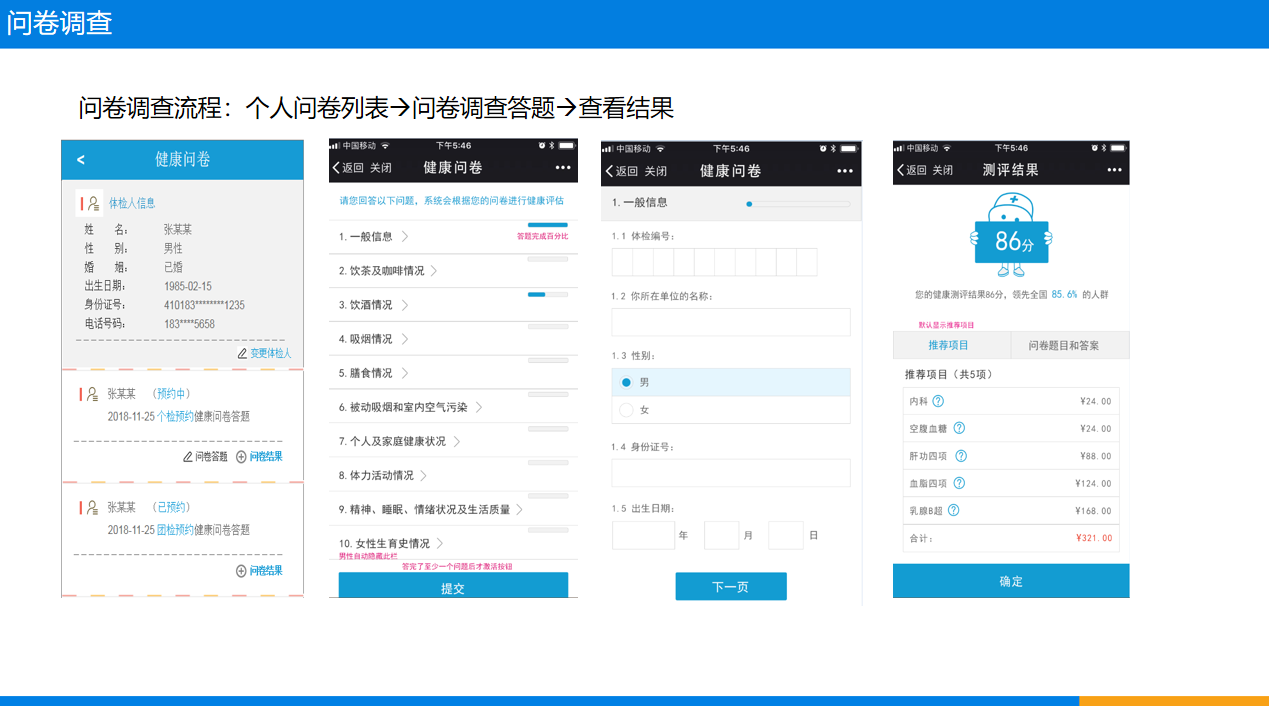The height and width of the screenshot is (706, 1269).
Task: Click the phone number 183****5658
Action: tap(189, 324)
